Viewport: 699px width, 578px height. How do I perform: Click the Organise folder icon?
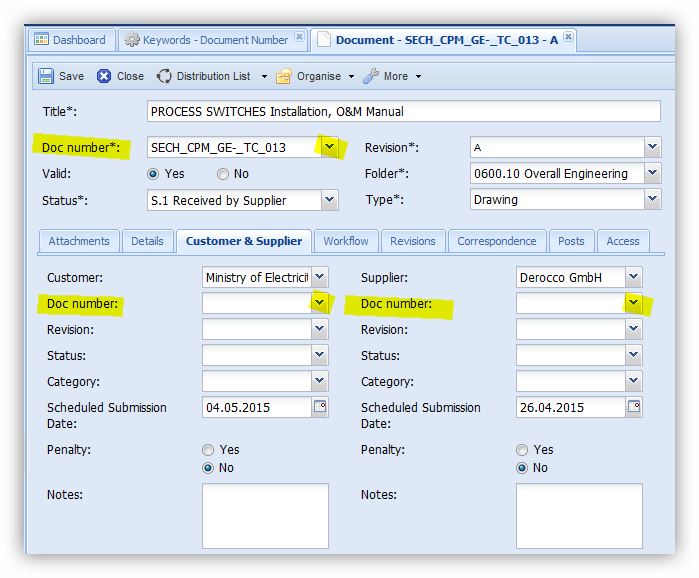[x=284, y=76]
